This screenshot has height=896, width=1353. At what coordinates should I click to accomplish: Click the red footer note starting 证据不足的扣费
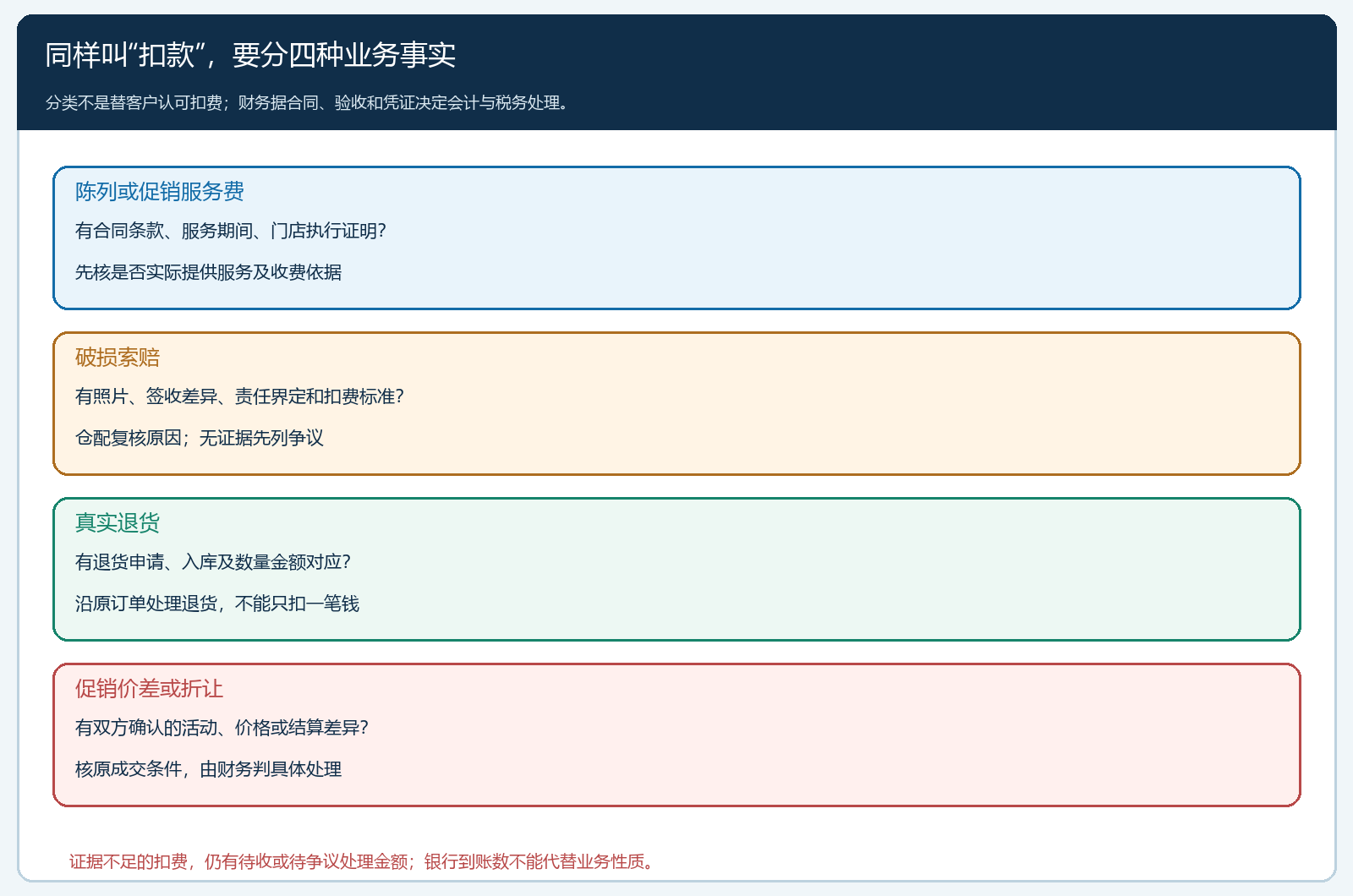[x=362, y=861]
